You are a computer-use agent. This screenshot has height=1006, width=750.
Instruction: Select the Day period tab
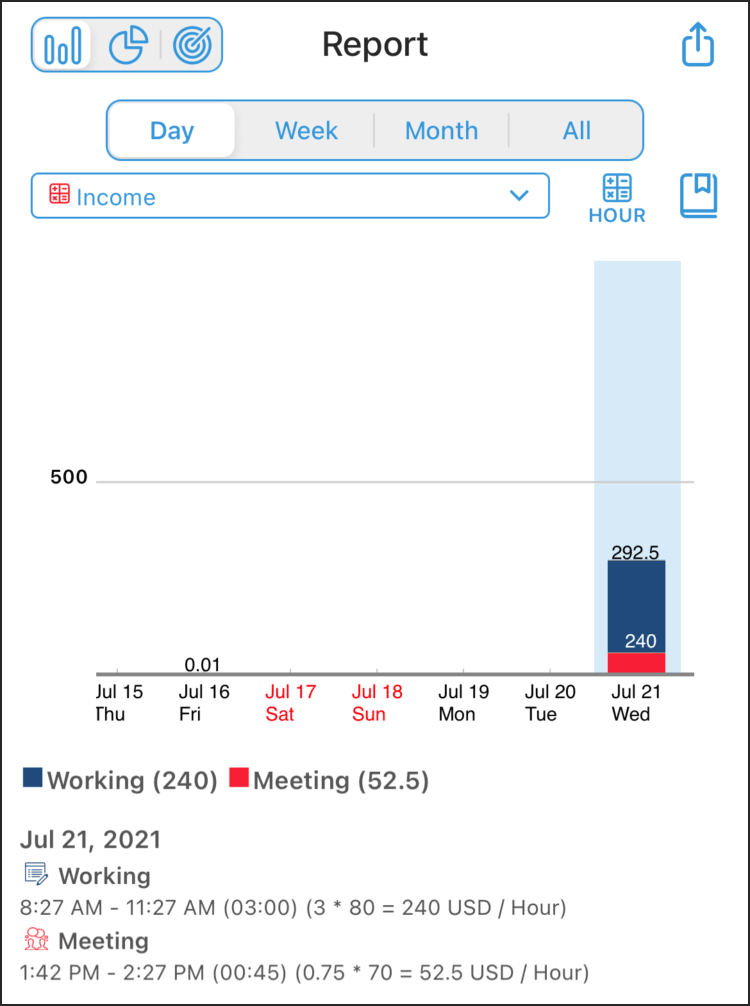172,131
